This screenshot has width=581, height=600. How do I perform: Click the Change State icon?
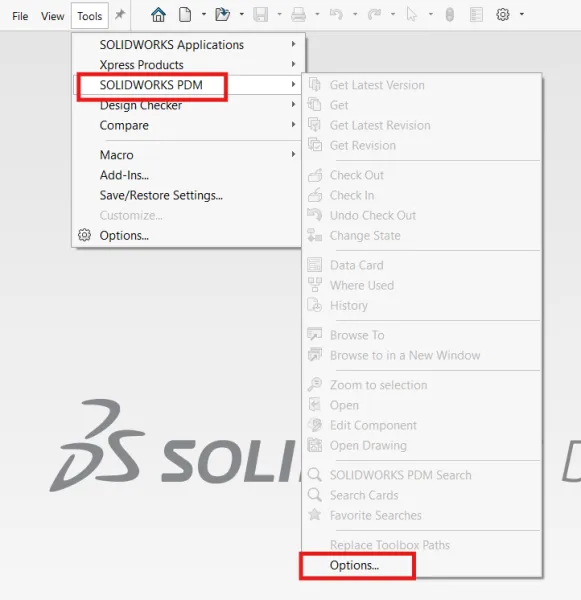point(315,235)
